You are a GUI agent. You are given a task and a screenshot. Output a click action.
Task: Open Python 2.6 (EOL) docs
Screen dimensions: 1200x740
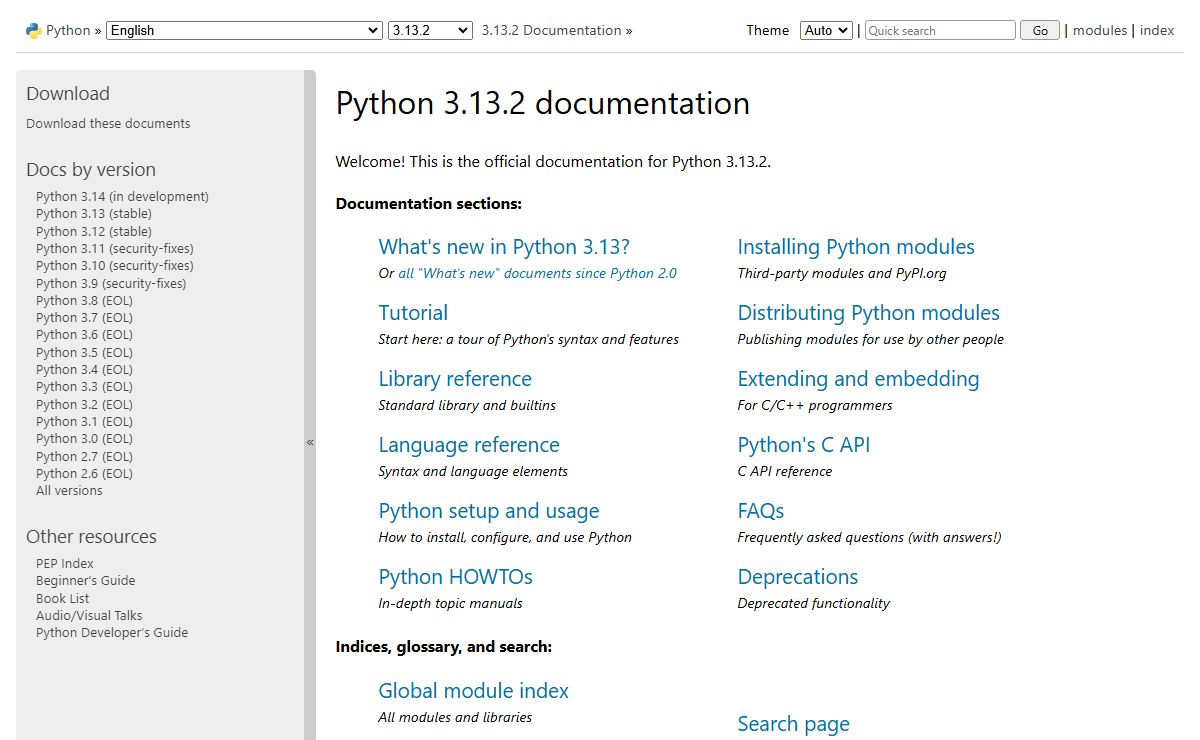pos(84,474)
